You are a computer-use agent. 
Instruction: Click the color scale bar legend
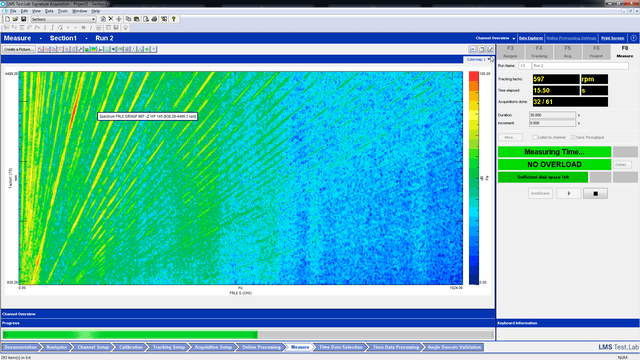(x=473, y=178)
